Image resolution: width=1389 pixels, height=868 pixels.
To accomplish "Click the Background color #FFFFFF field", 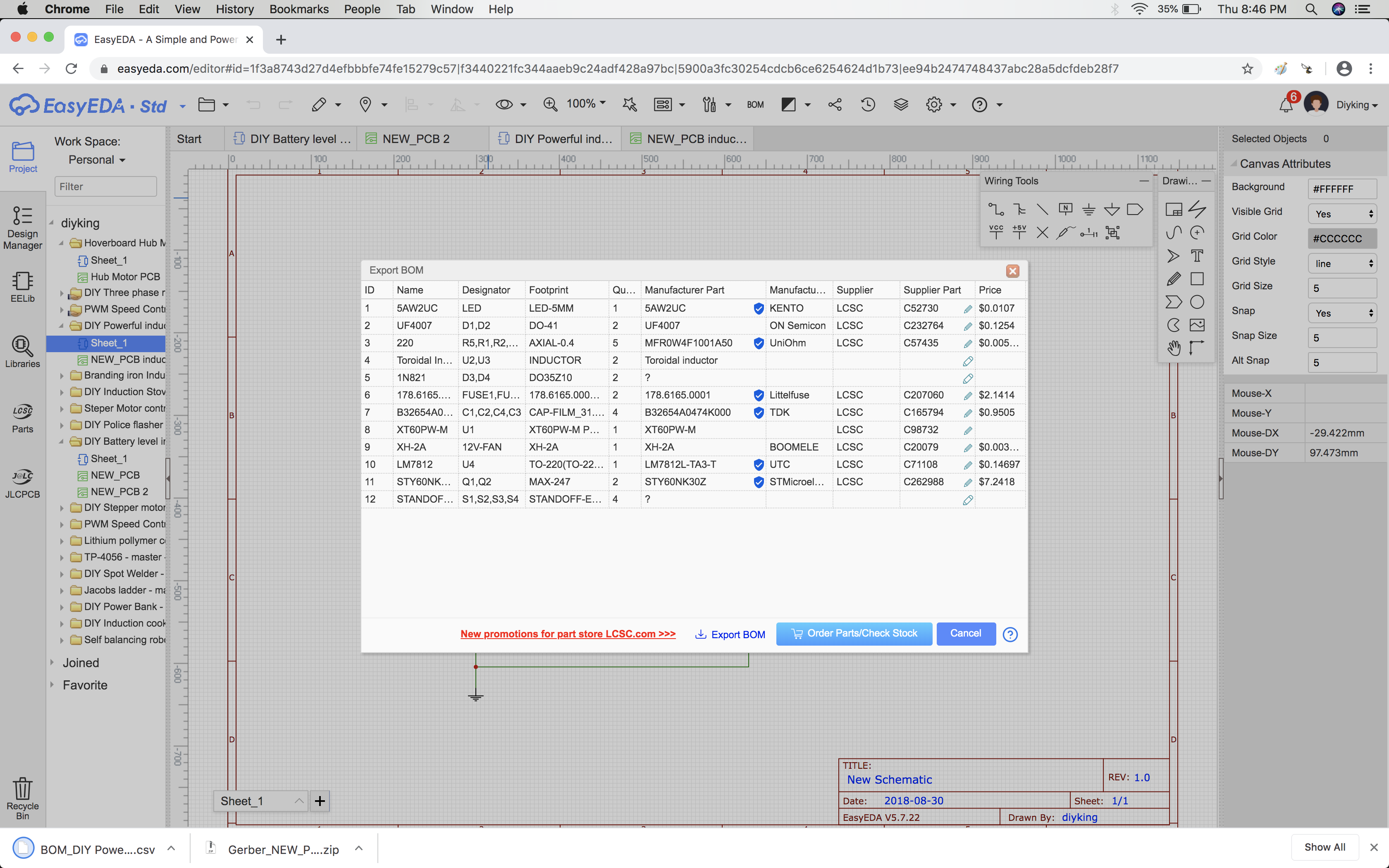I will pos(1342,189).
